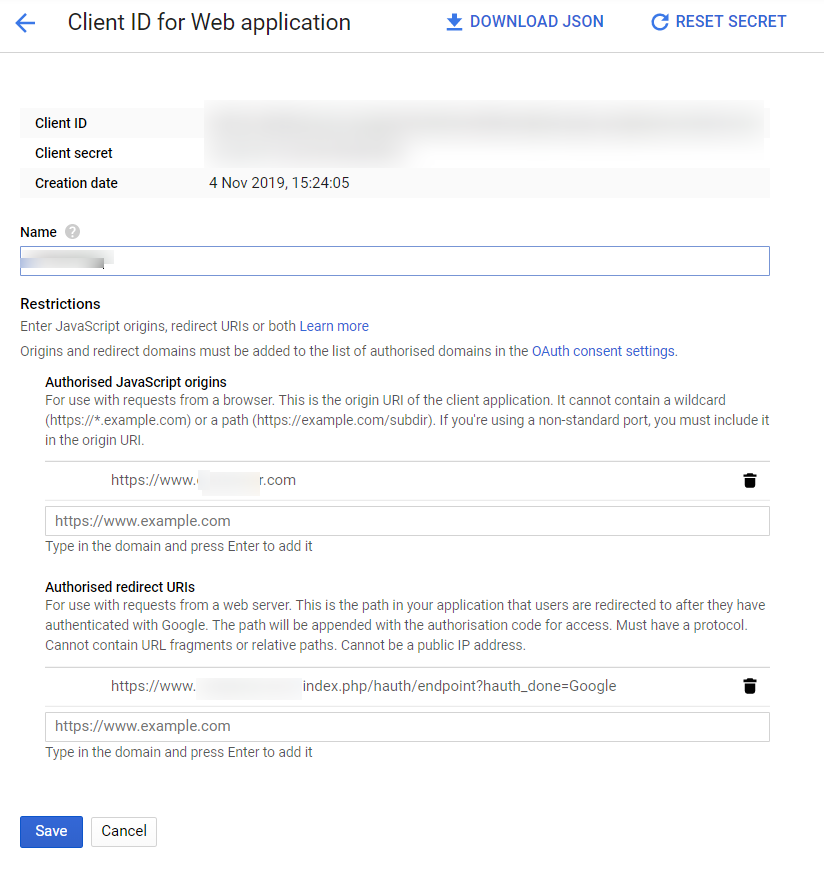Click the new redirect URI input box
Viewport: 824px width, 874px height.
[x=407, y=727]
